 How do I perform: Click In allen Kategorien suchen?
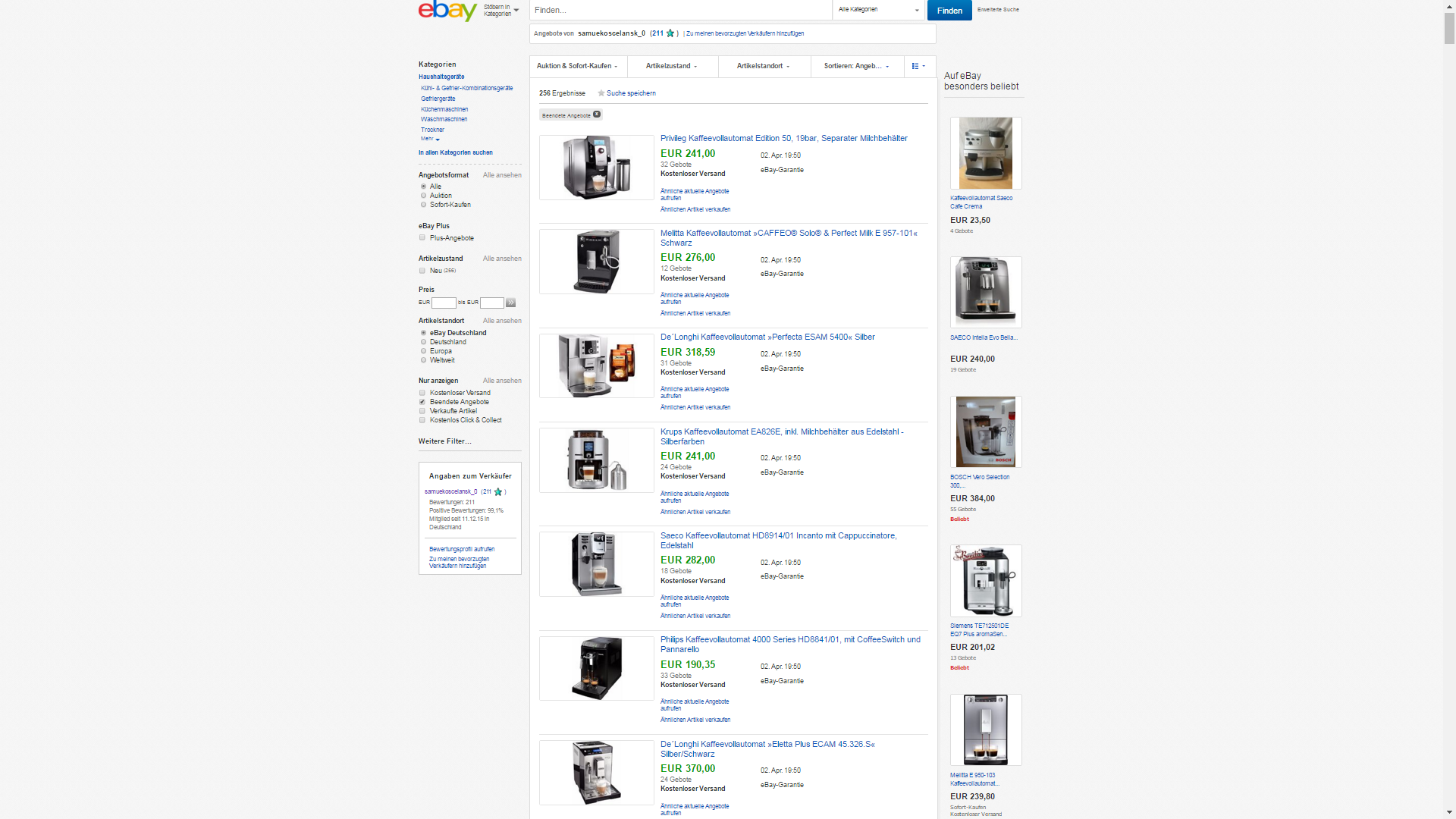pos(456,152)
